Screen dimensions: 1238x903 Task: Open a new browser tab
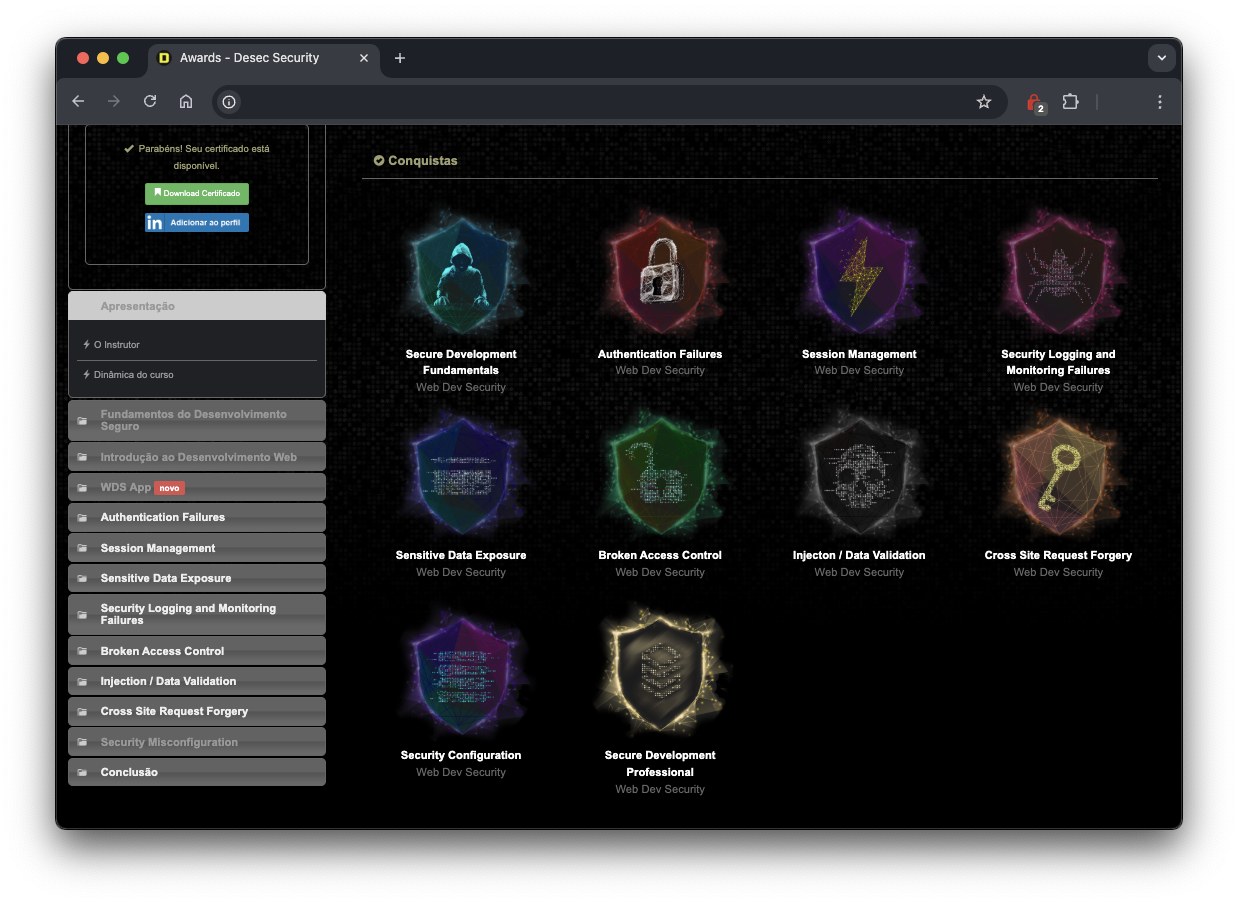point(400,58)
